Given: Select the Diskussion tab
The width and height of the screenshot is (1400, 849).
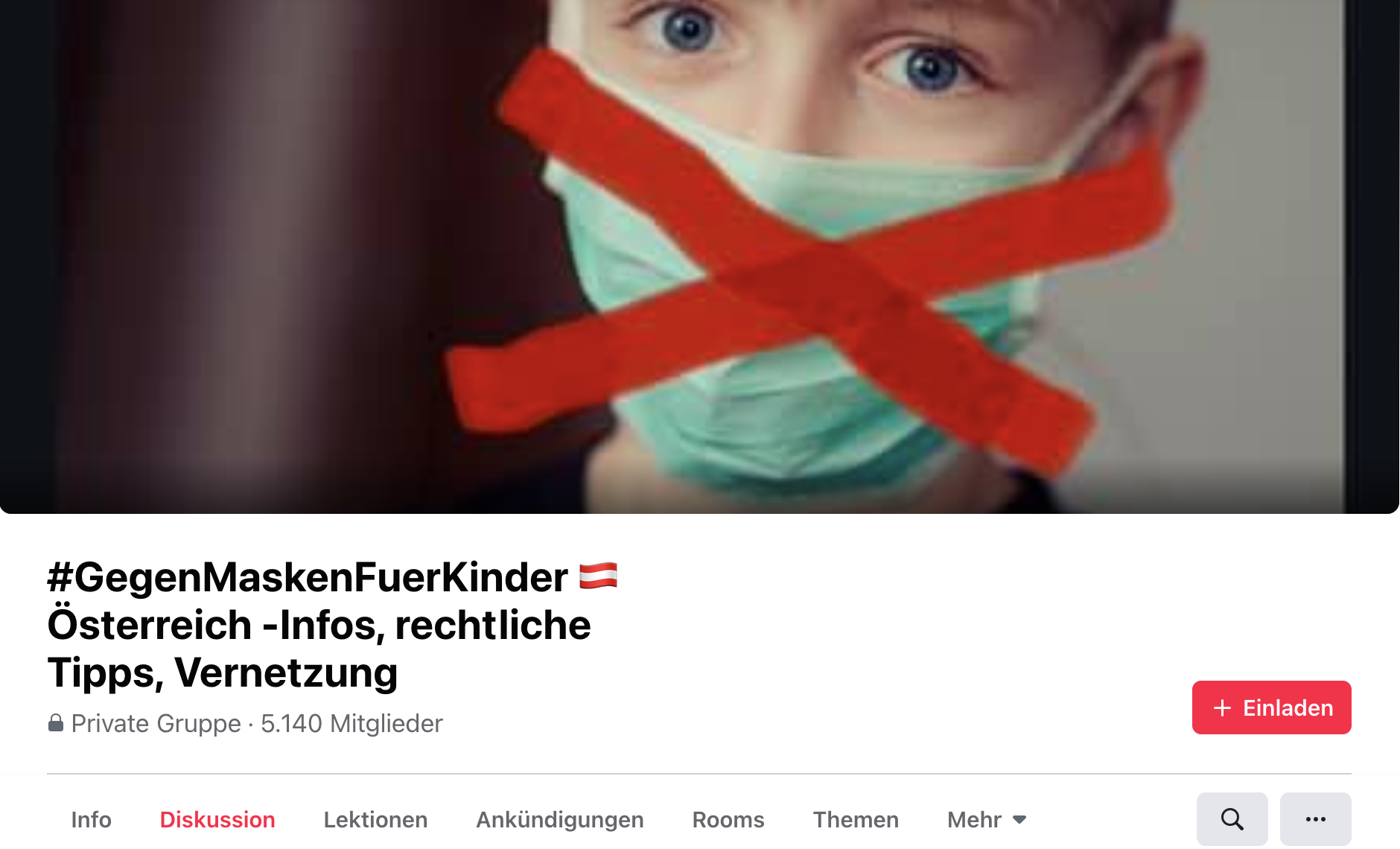Looking at the screenshot, I should (x=217, y=819).
